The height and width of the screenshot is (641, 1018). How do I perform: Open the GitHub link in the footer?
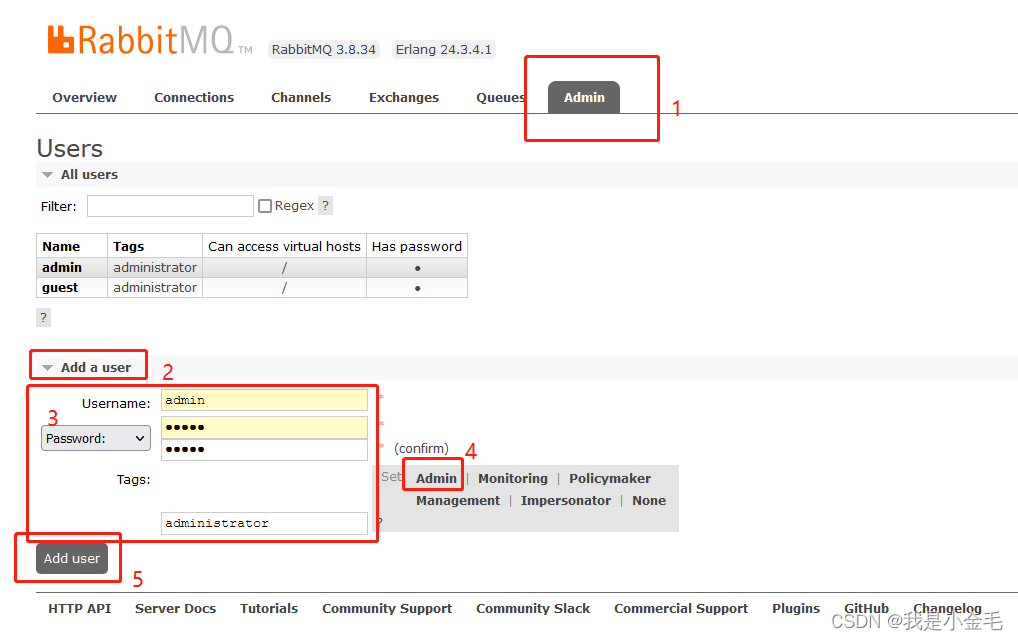866,608
